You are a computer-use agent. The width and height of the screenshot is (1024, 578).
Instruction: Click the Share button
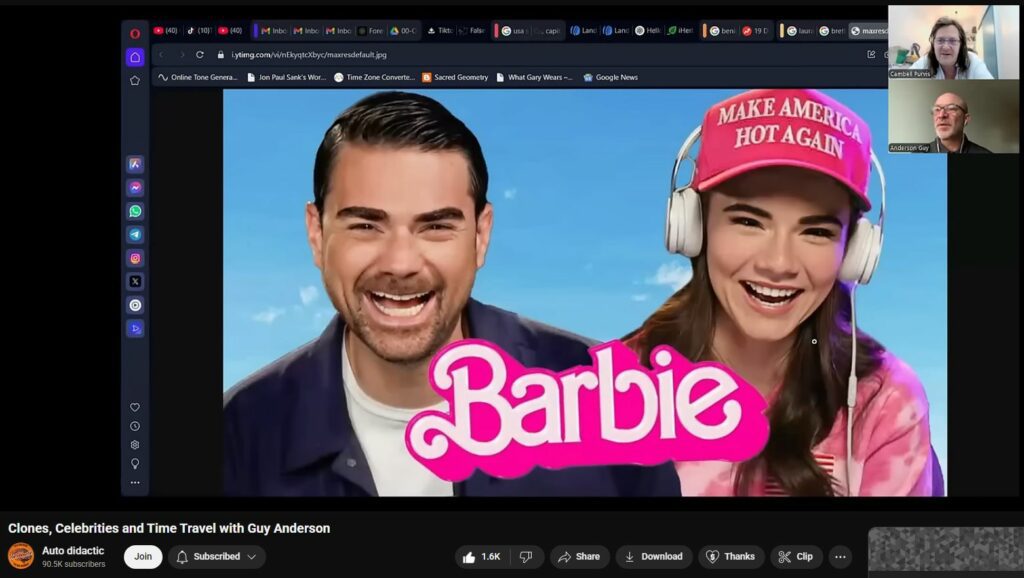(579, 556)
